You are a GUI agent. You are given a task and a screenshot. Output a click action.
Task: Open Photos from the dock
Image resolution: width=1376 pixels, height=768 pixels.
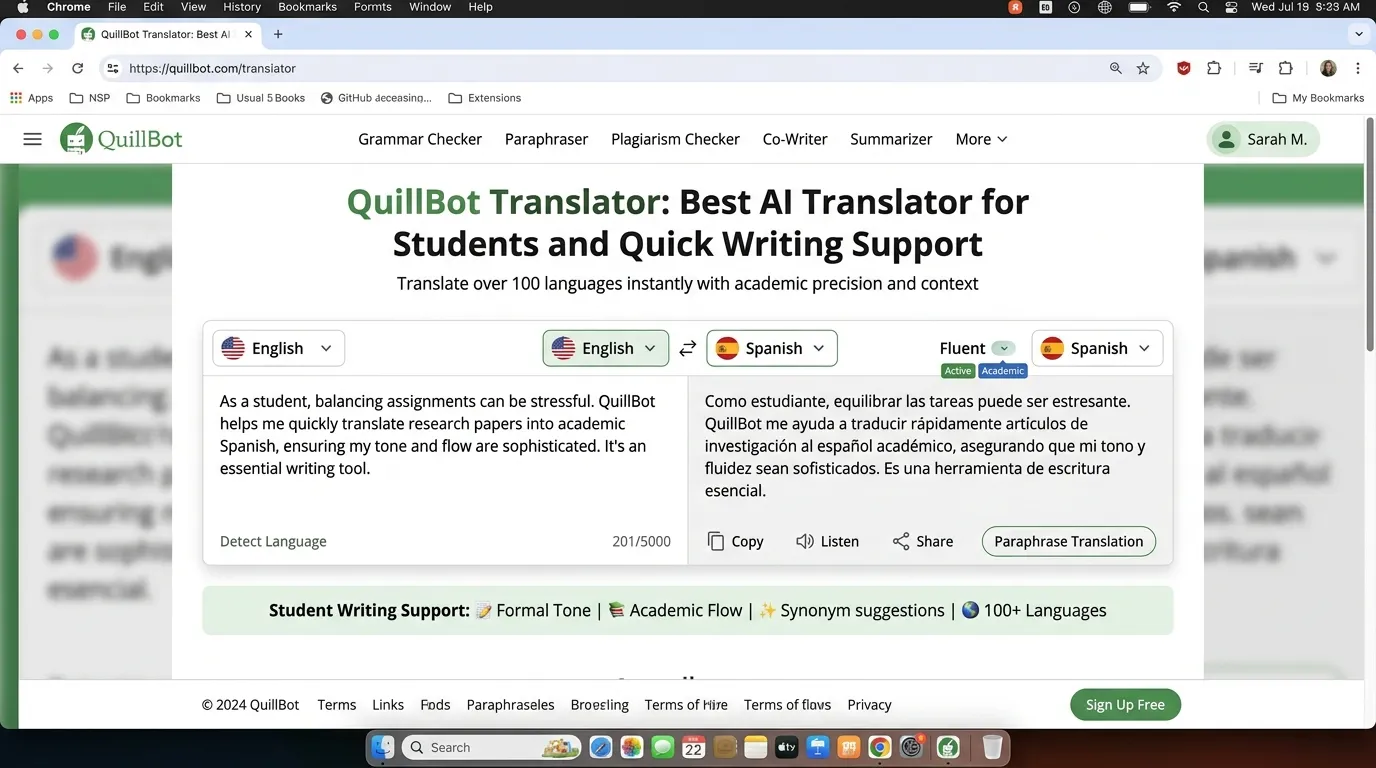pos(632,747)
